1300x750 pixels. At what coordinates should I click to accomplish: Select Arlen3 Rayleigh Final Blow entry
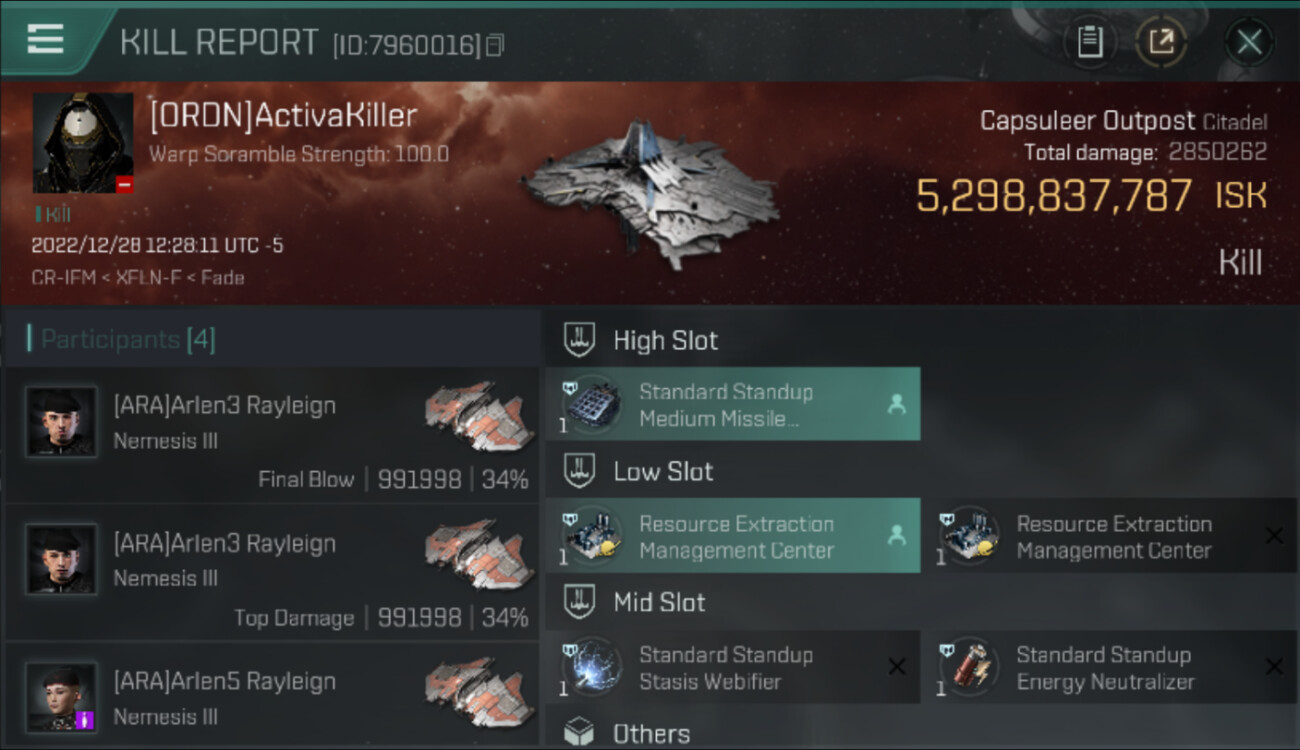[x=272, y=434]
